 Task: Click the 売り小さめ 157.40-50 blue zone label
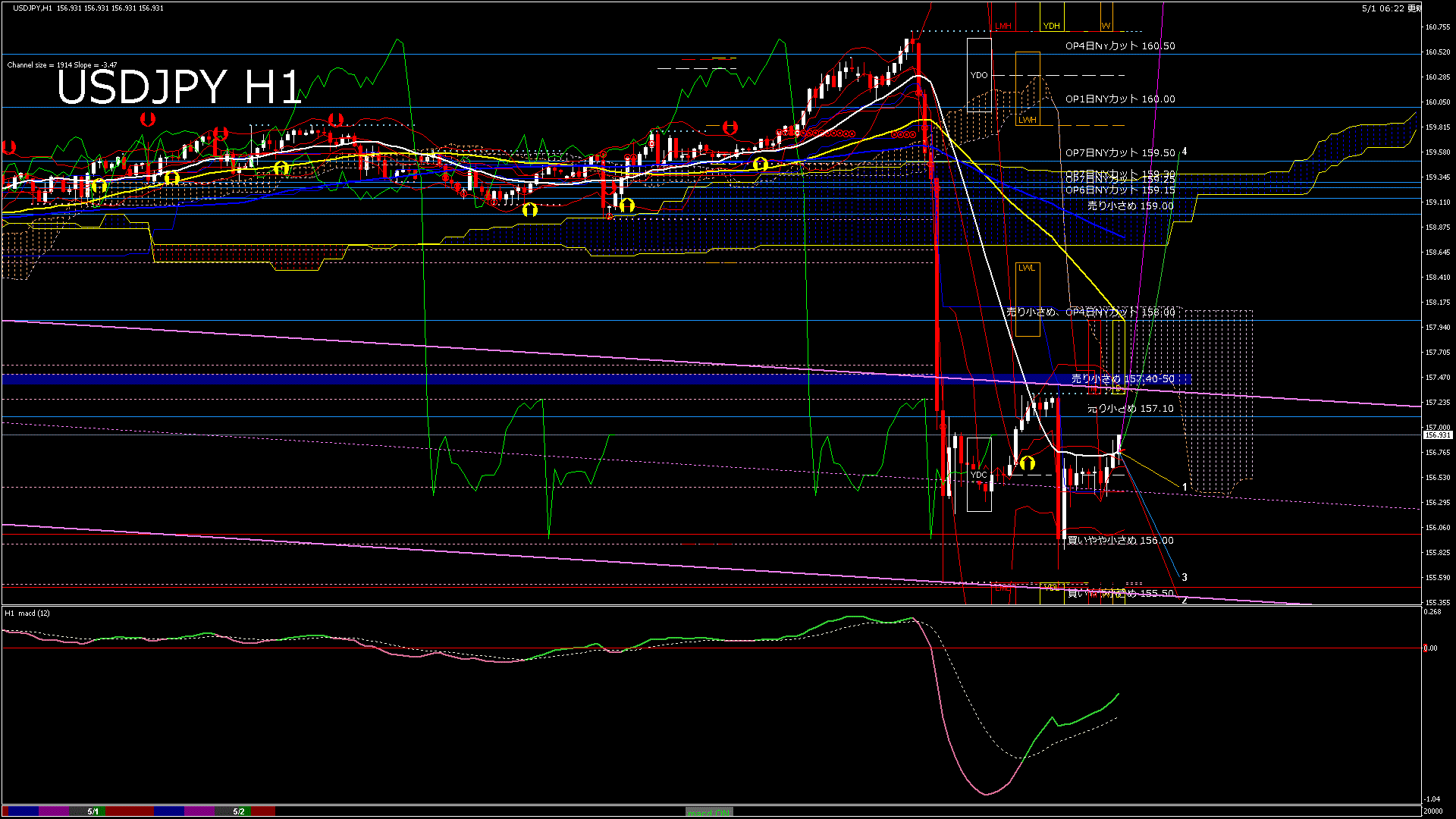click(1122, 378)
